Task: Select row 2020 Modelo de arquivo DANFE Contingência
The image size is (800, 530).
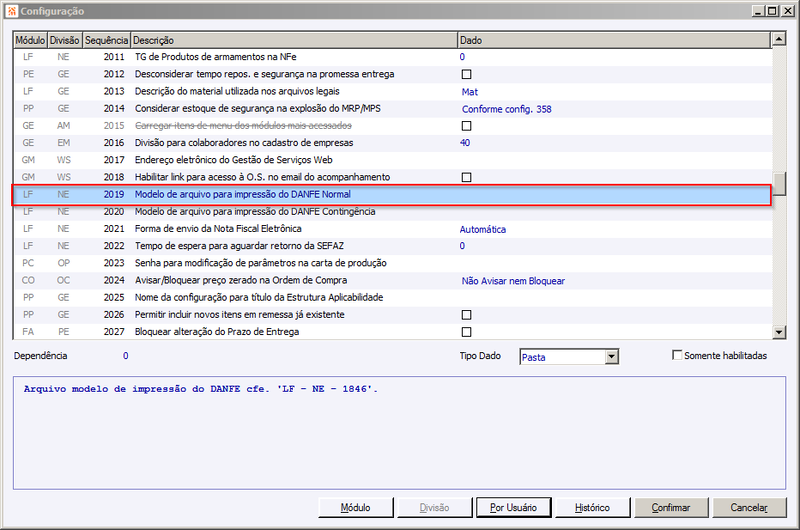Action: (392, 212)
